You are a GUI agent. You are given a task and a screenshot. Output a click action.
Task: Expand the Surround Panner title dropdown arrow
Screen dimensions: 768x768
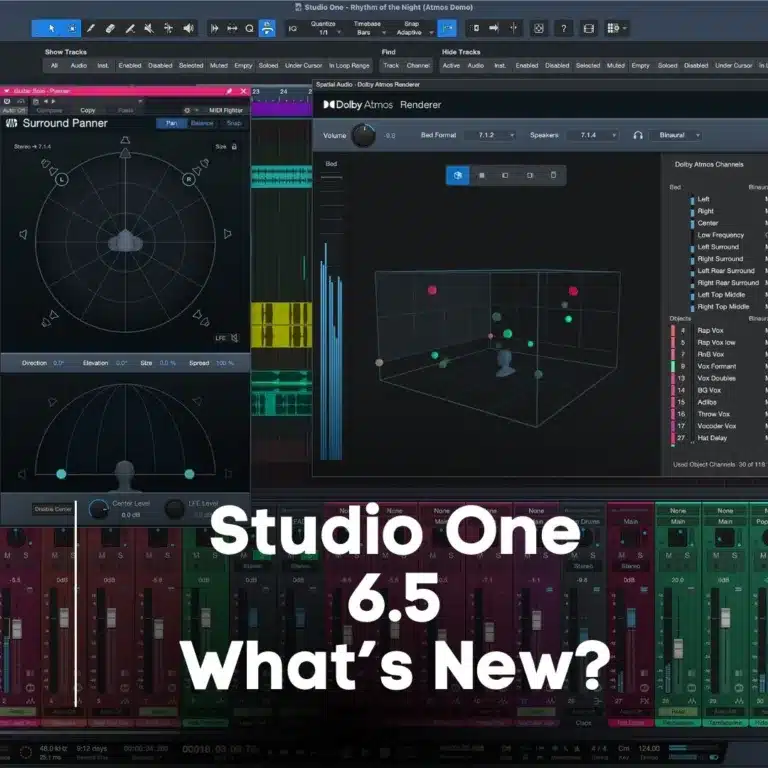point(6,91)
